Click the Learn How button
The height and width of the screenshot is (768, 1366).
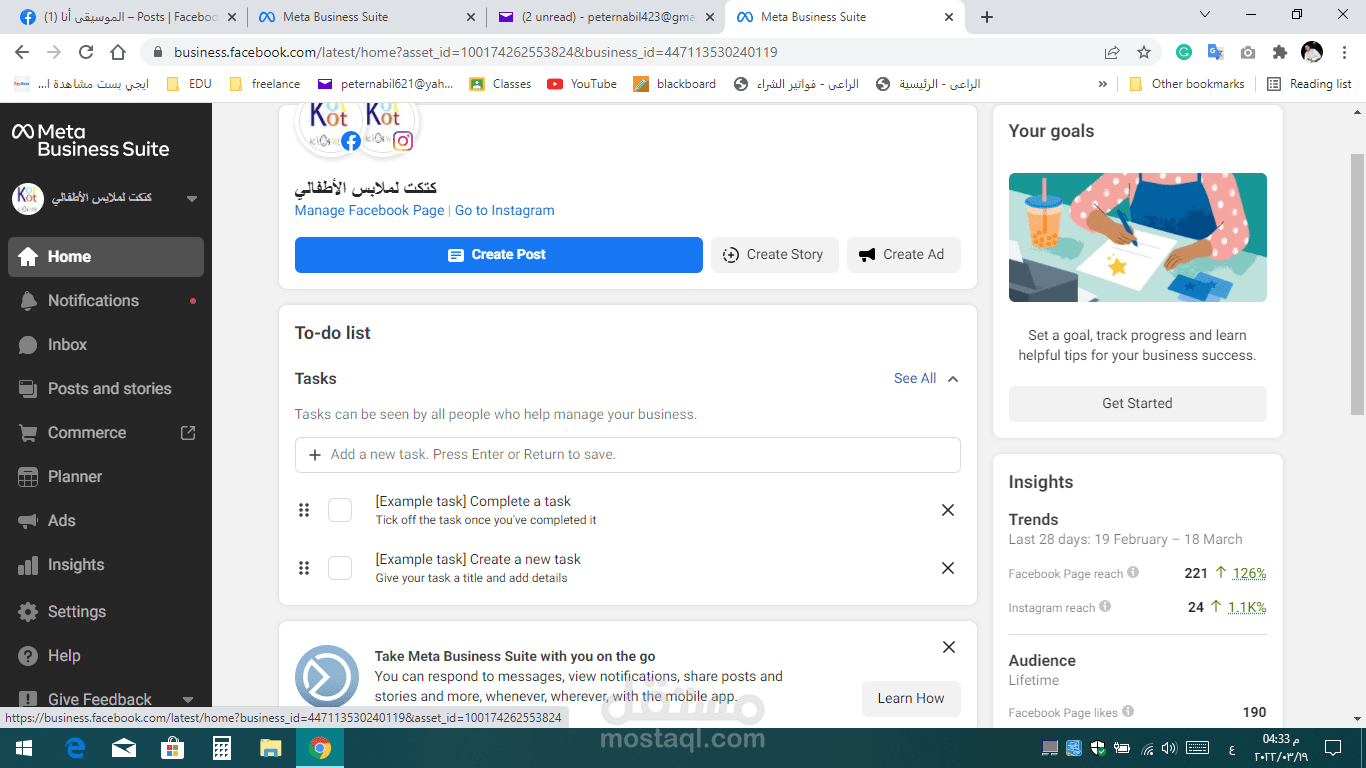911,699
